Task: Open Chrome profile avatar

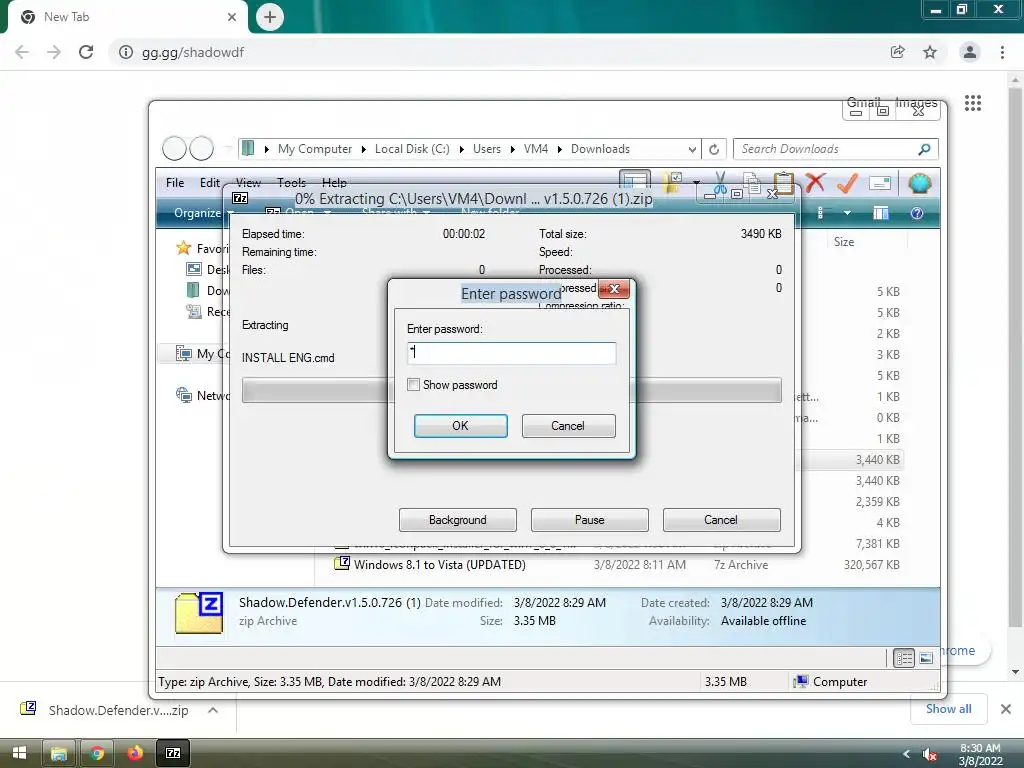Action: pos(970,52)
